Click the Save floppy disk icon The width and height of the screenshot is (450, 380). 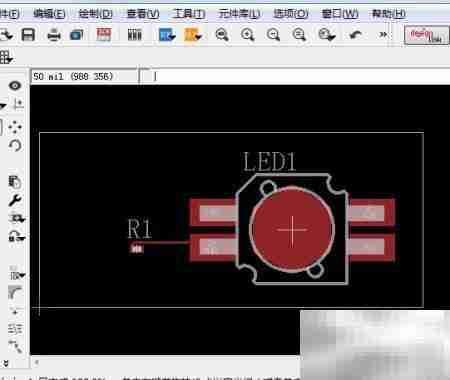click(x=28, y=35)
